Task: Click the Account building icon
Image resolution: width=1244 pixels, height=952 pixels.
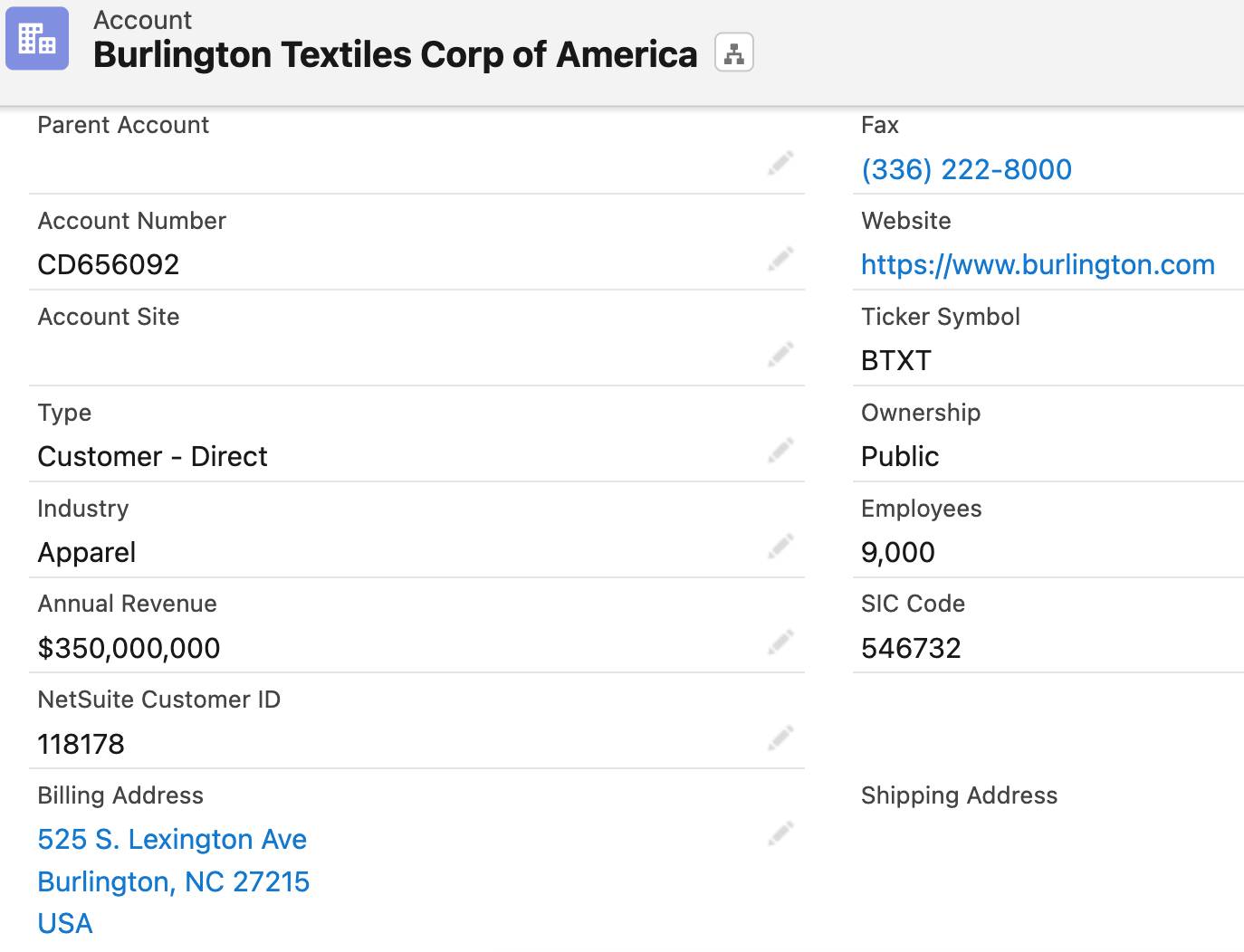Action: click(x=37, y=39)
